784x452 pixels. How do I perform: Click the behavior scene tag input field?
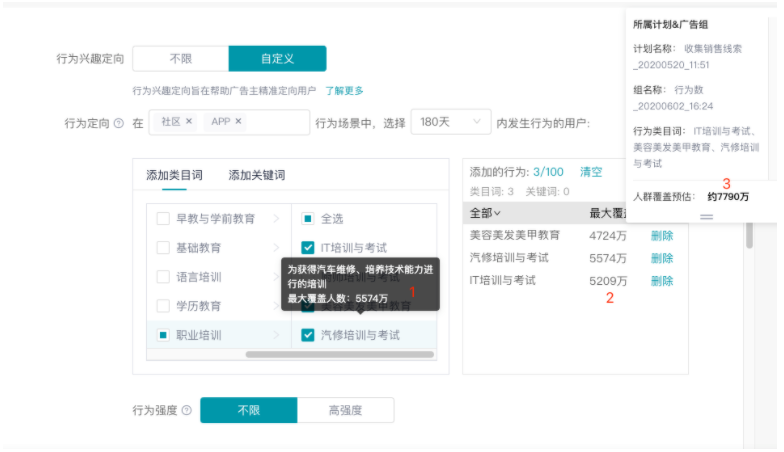click(x=229, y=122)
